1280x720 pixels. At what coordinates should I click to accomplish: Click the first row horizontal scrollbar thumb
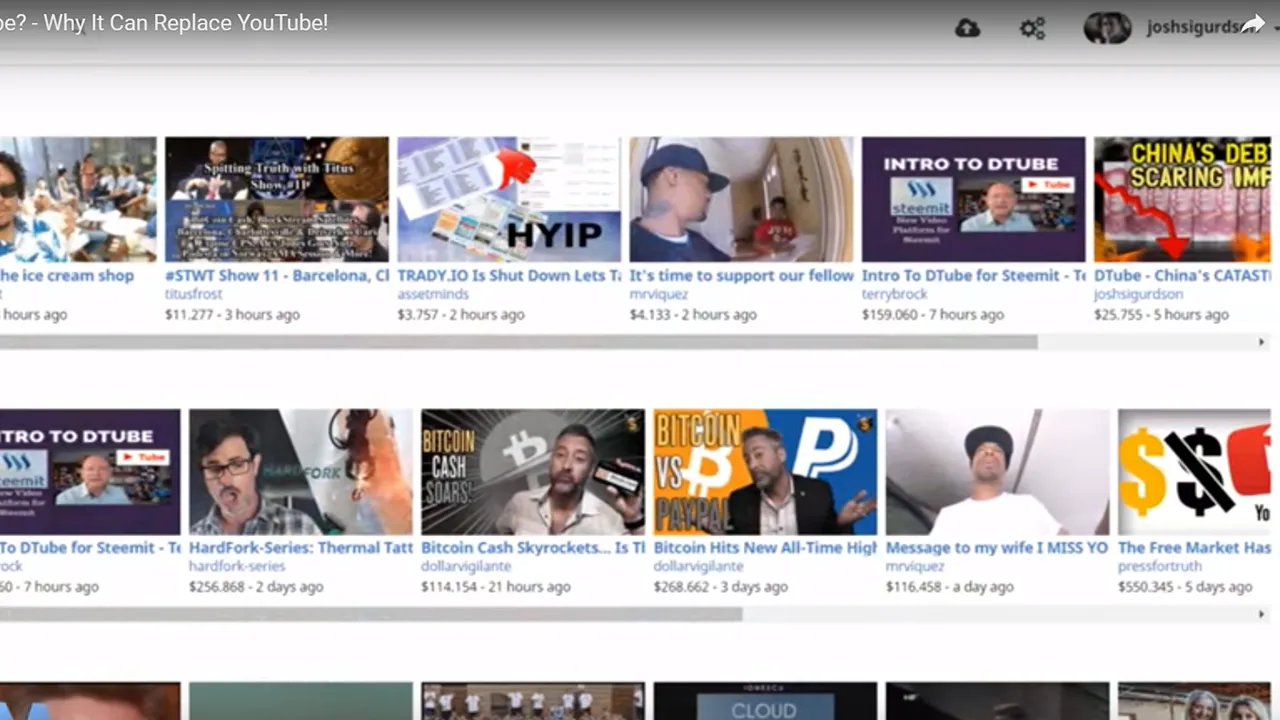[x=518, y=342]
